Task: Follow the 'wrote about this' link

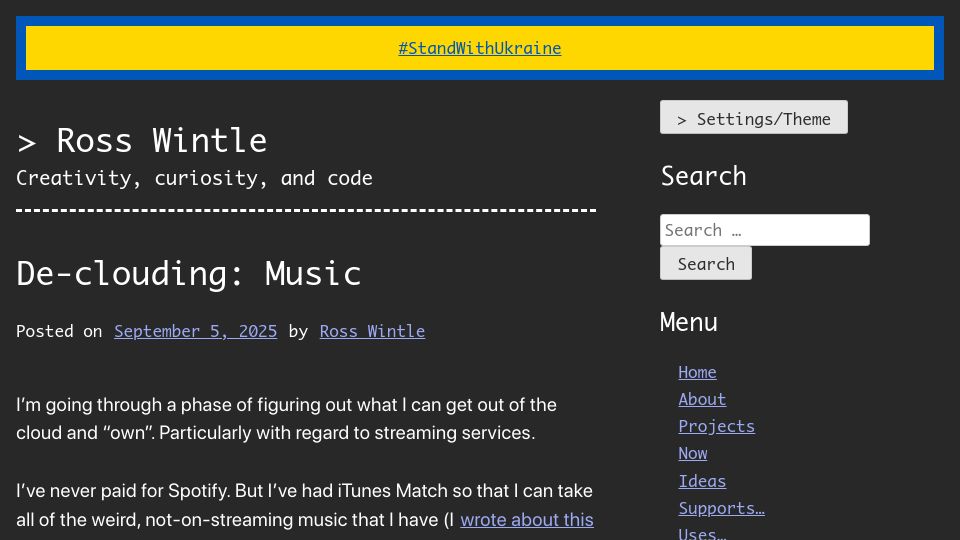Action: (x=527, y=520)
